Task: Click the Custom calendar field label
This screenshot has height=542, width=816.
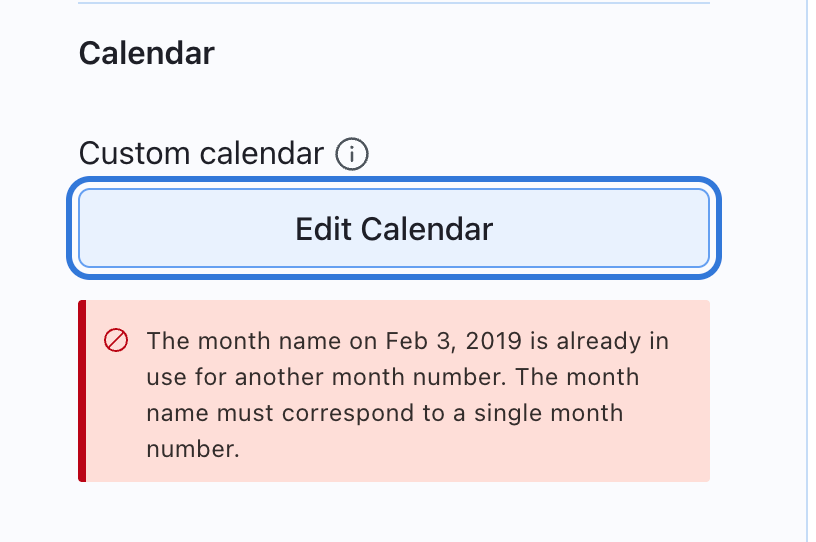Action: click(x=201, y=154)
